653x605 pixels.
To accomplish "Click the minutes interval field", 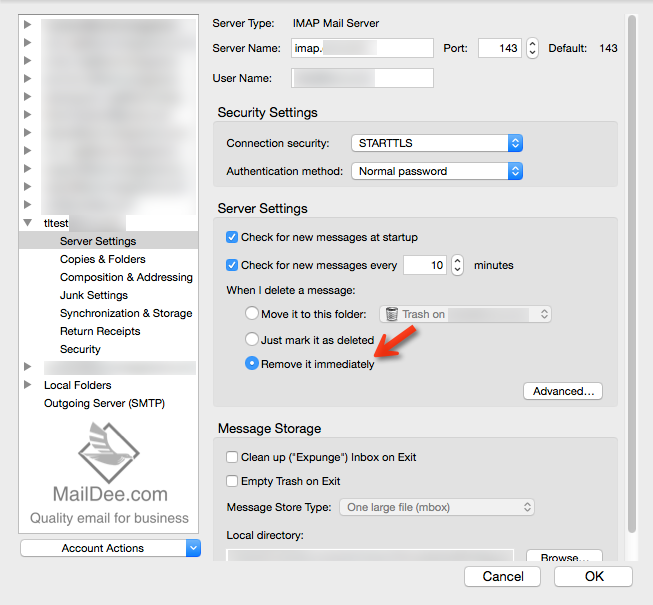I will click(x=424, y=265).
